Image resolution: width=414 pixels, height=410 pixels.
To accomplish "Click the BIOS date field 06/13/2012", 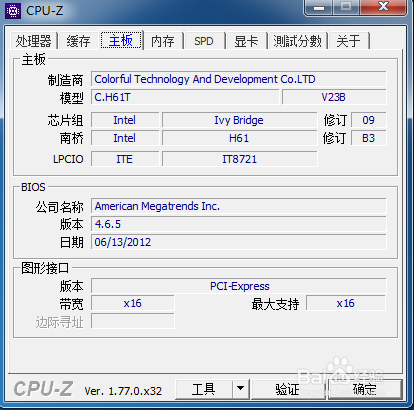I will (x=239, y=242).
